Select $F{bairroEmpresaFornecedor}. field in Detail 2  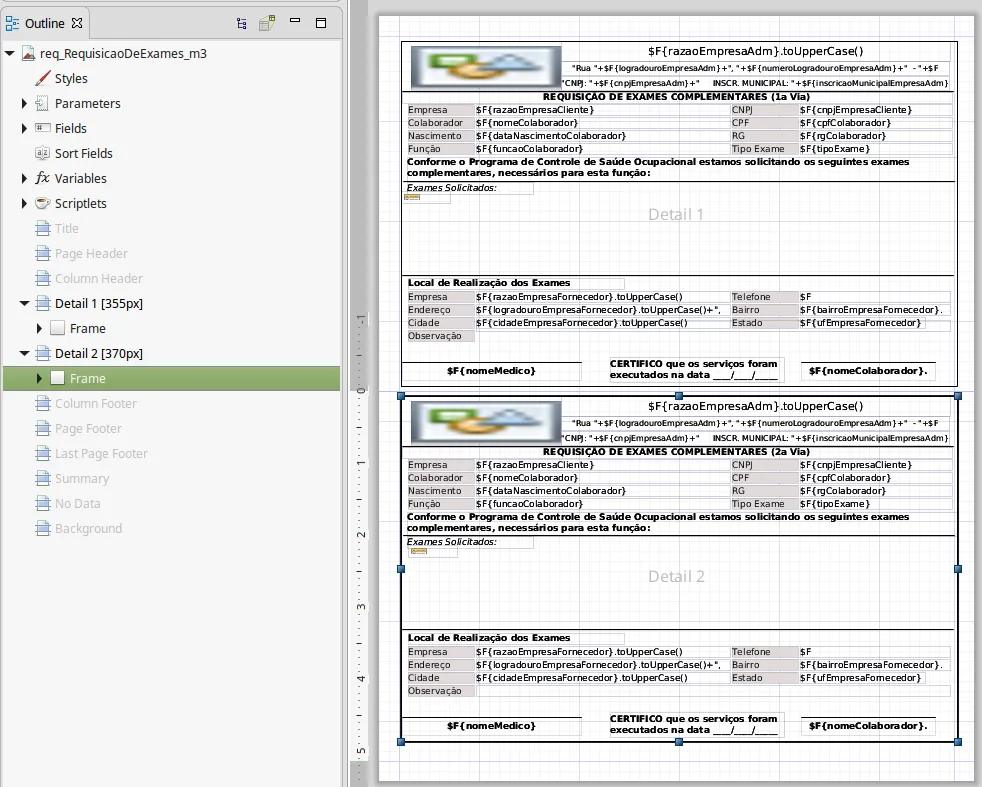874,665
